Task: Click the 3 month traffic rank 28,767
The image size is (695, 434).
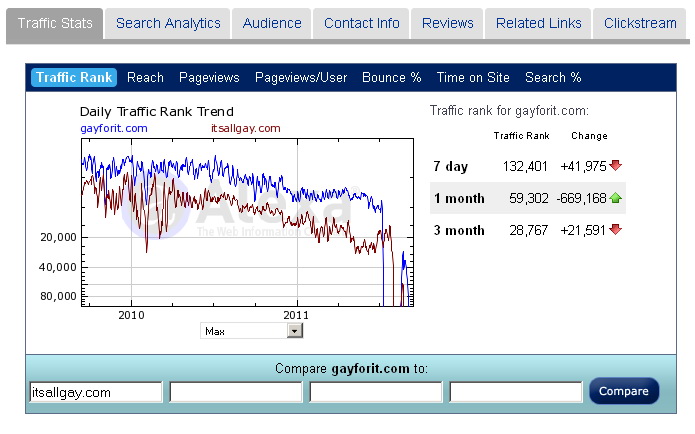Action: pos(528,230)
